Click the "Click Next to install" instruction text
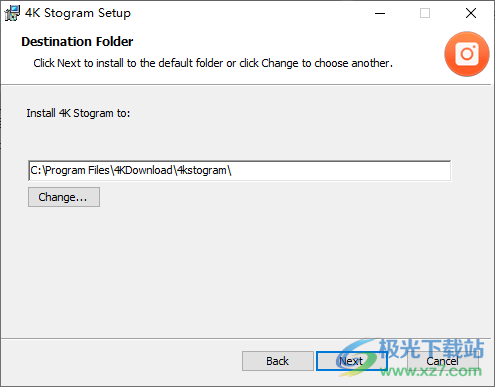The image size is (495, 387). (213, 63)
